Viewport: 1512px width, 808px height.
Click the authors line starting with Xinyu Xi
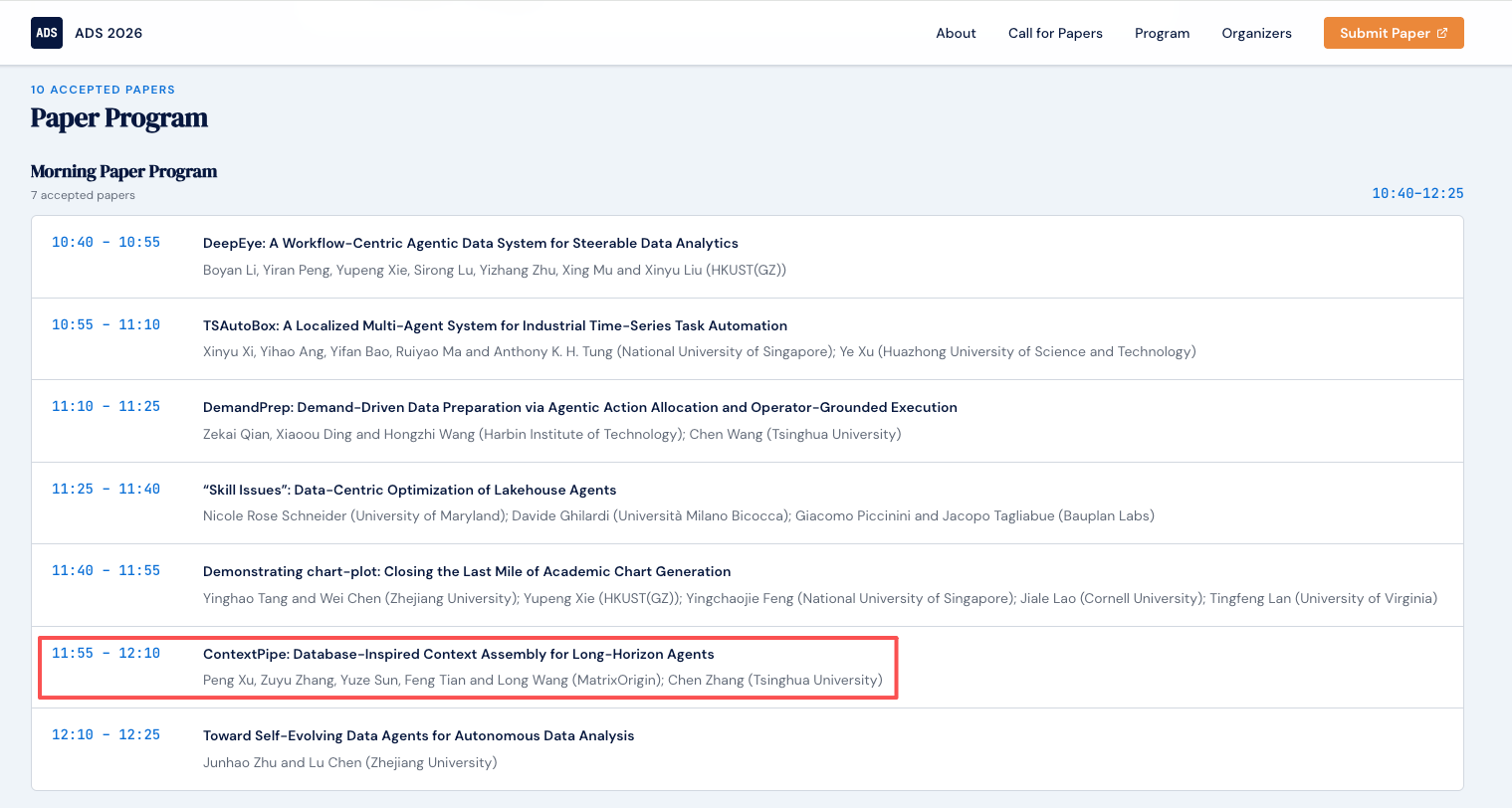[700, 351]
